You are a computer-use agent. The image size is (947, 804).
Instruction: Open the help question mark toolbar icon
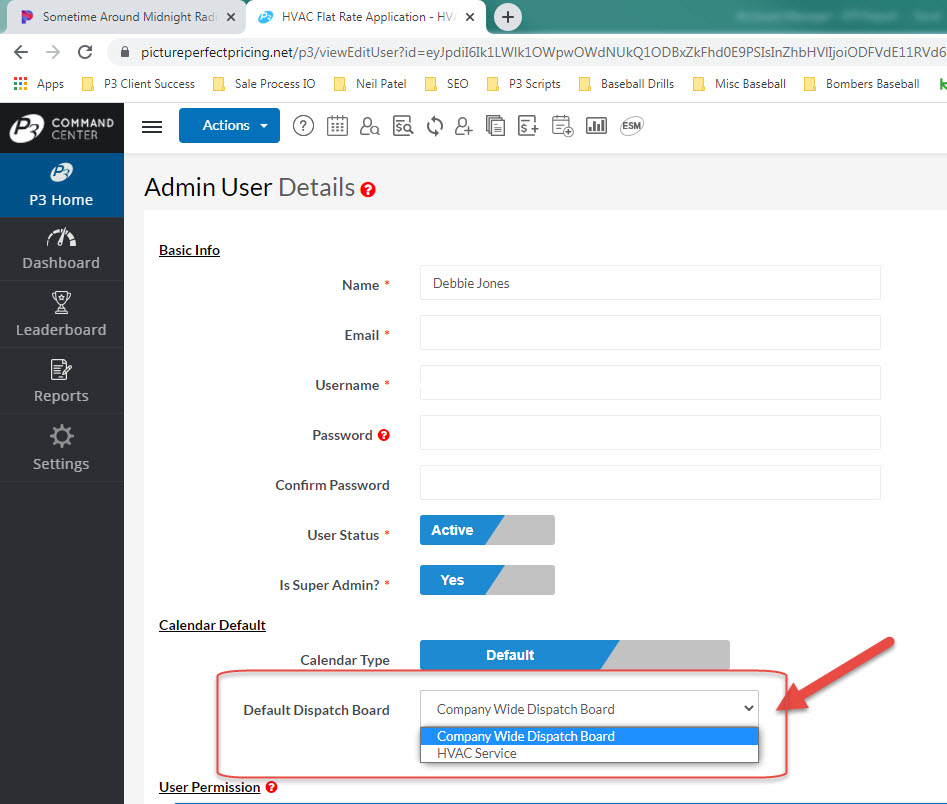pos(303,126)
